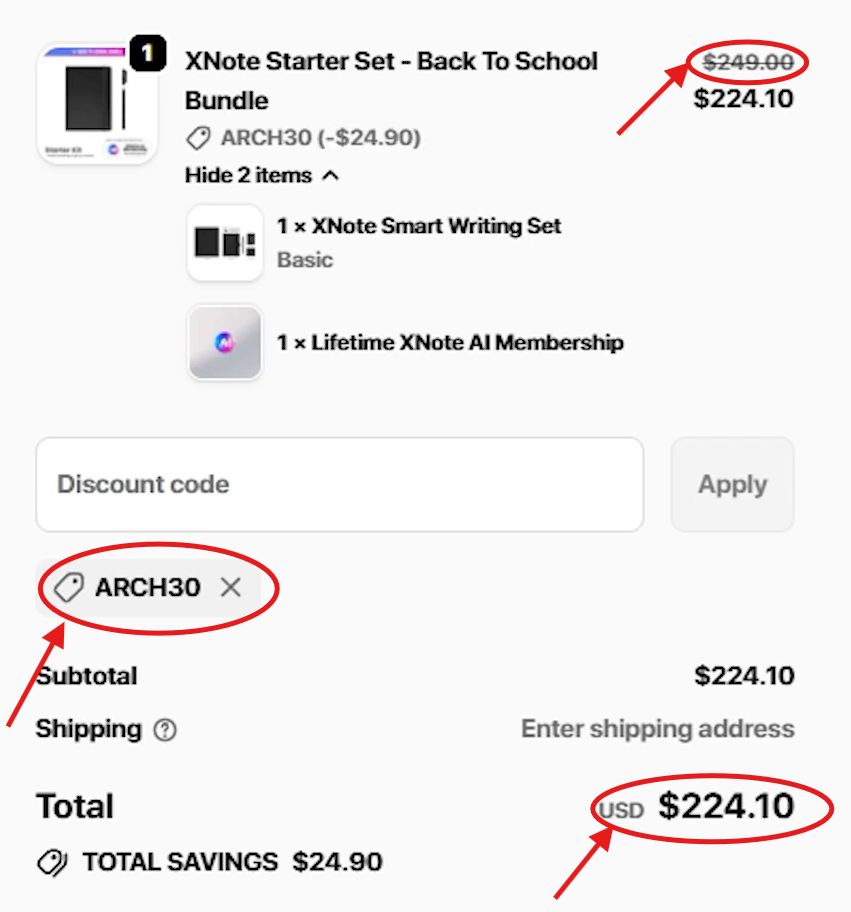Click the quantity badge showing 1 on the bundle
851x912 pixels.
coord(148,54)
